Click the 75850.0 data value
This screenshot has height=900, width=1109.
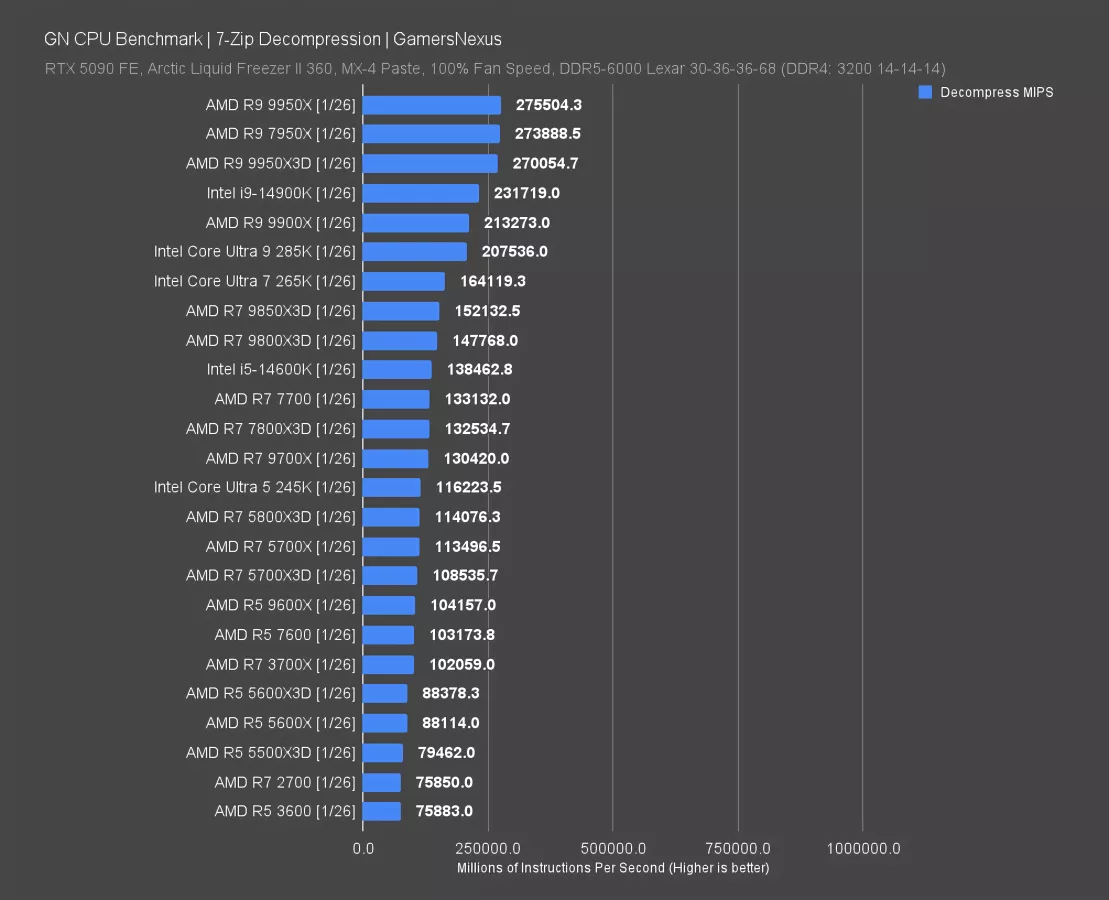pos(444,782)
